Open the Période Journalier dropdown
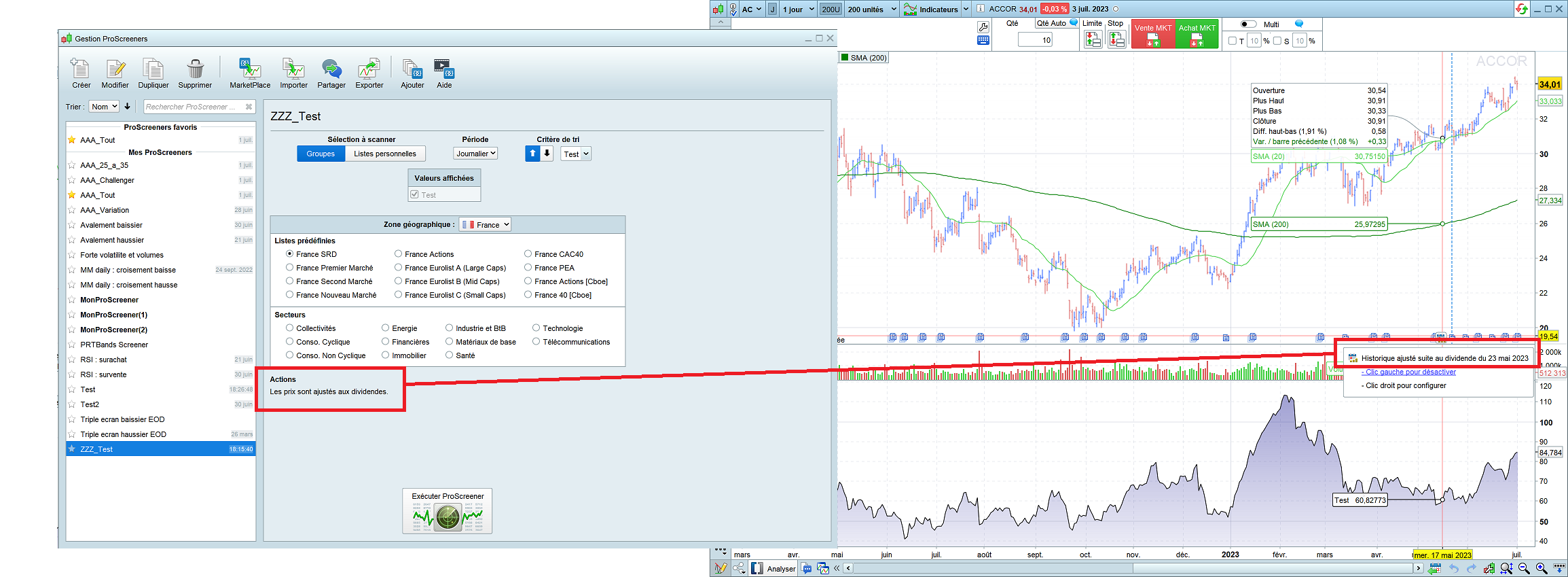1568x577 pixels. pyautogui.click(x=475, y=154)
